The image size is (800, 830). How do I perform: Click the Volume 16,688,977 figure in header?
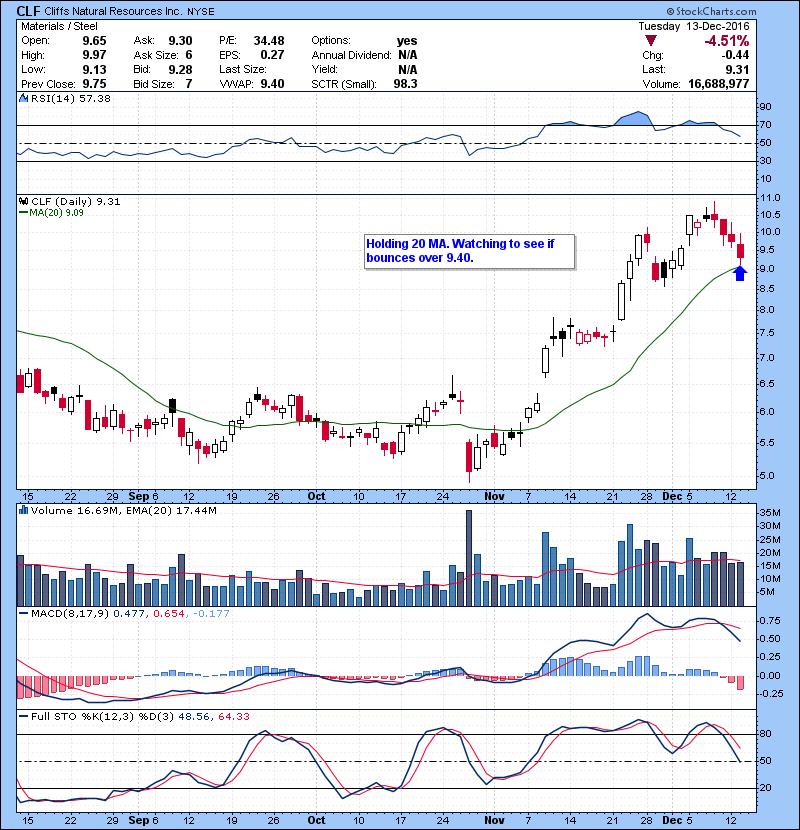(744, 84)
